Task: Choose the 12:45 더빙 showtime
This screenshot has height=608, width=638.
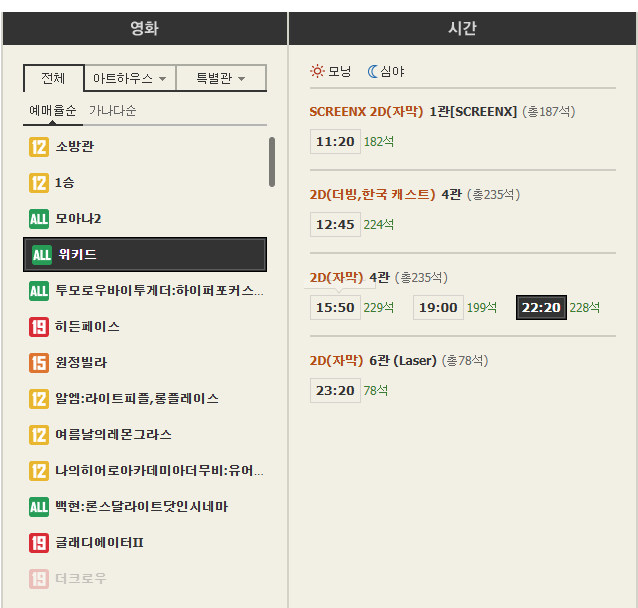Action: [335, 225]
